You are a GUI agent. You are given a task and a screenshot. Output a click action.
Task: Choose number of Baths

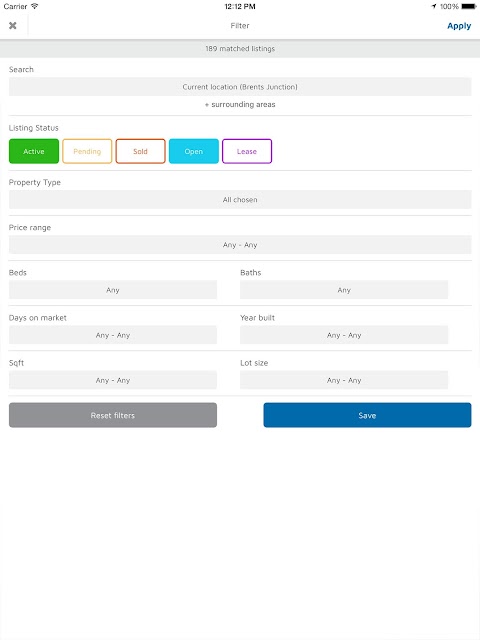tap(344, 290)
